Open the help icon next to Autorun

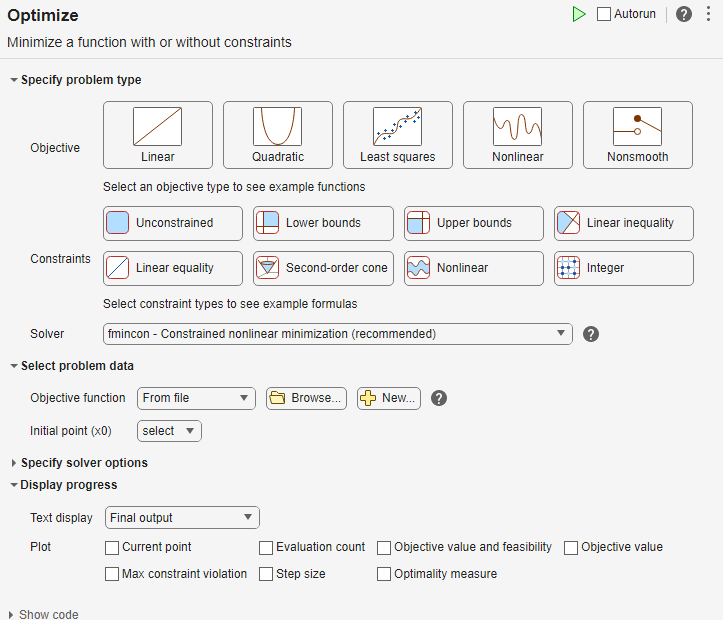pyautogui.click(x=683, y=14)
